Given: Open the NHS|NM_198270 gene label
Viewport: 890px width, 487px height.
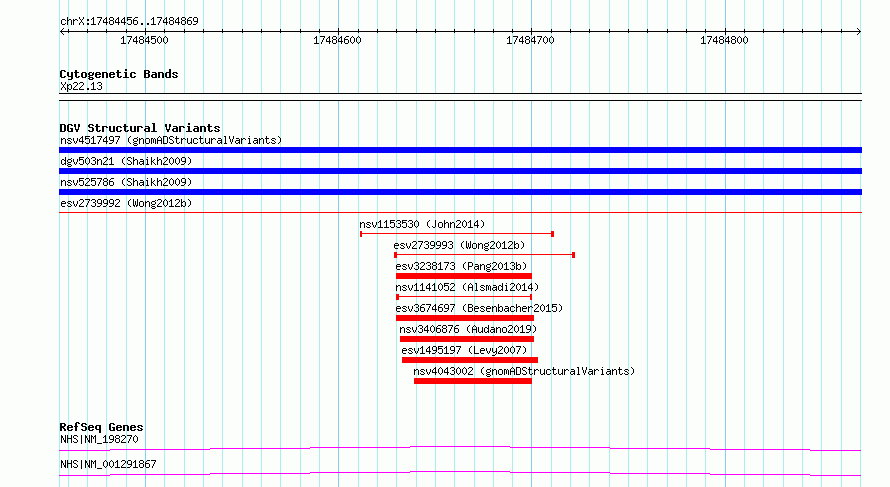Looking at the screenshot, I should click(99, 439).
